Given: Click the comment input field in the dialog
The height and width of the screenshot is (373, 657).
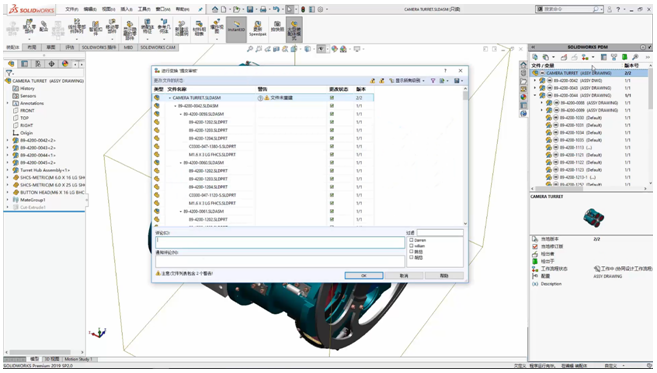Looking at the screenshot, I should pyautogui.click(x=280, y=242).
